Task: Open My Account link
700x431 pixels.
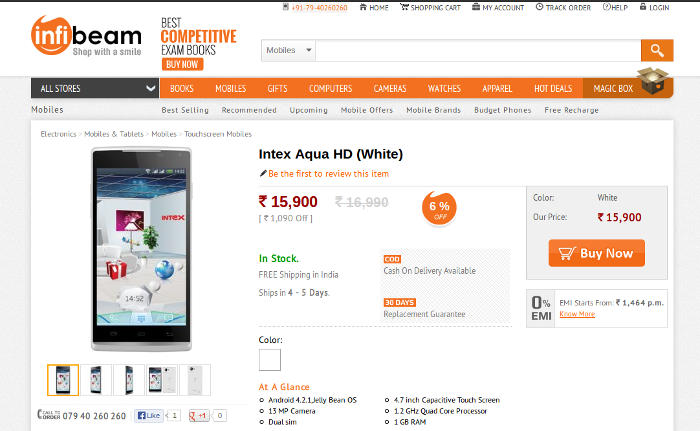Action: tap(498, 8)
